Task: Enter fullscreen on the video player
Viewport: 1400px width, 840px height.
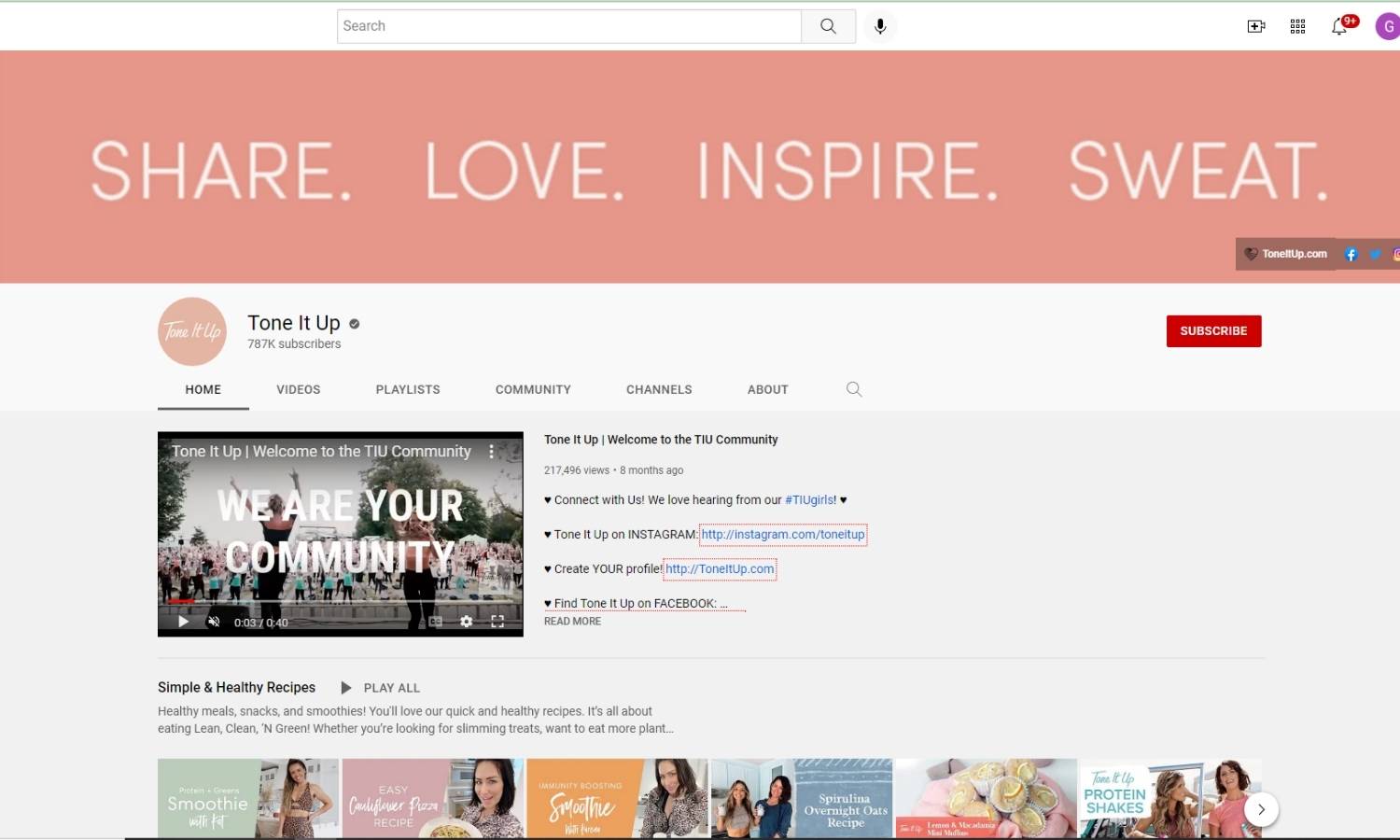Action: tap(497, 622)
